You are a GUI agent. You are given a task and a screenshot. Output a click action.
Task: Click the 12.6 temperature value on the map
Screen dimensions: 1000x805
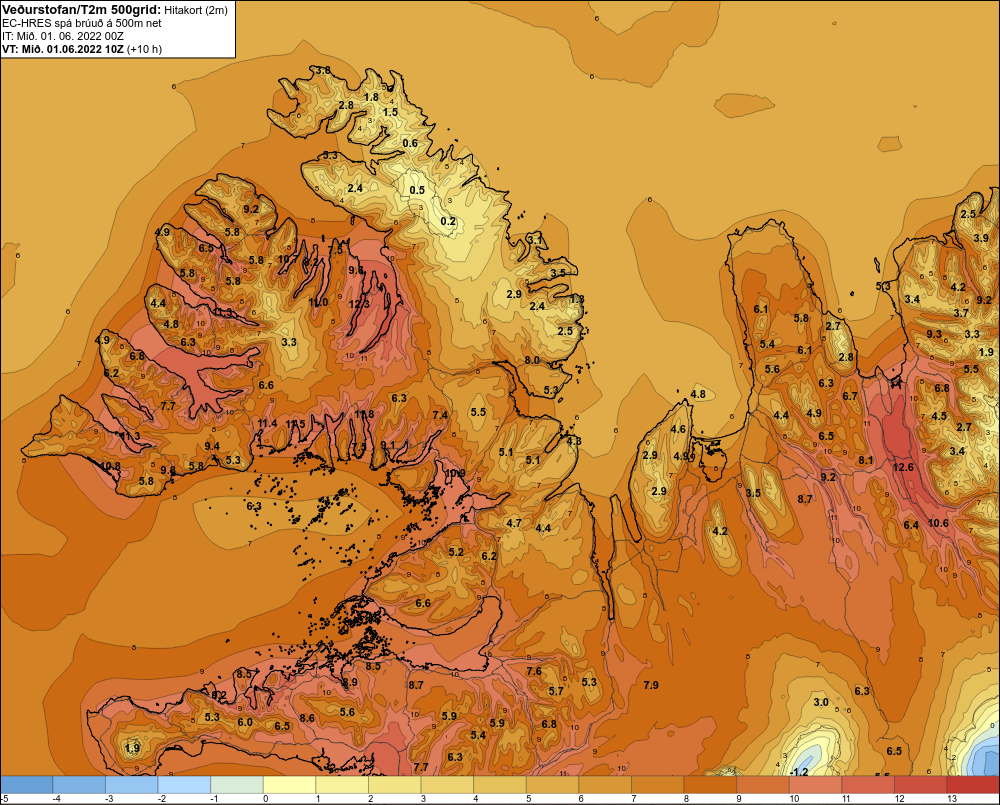tap(903, 468)
